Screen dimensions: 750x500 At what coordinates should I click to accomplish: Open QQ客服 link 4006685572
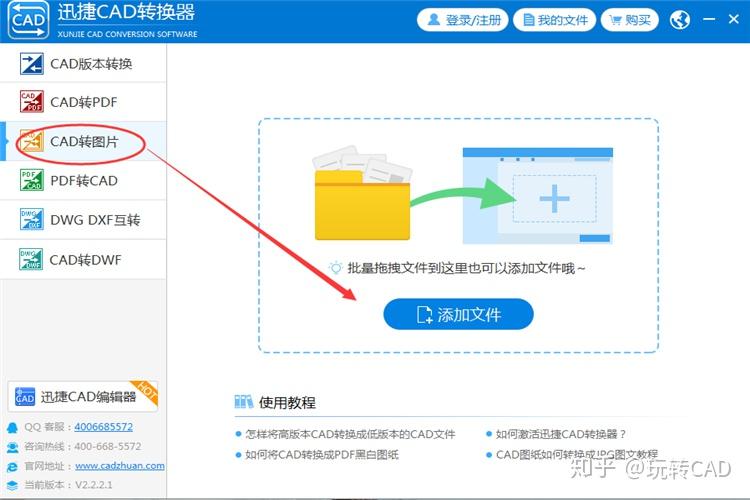103,427
